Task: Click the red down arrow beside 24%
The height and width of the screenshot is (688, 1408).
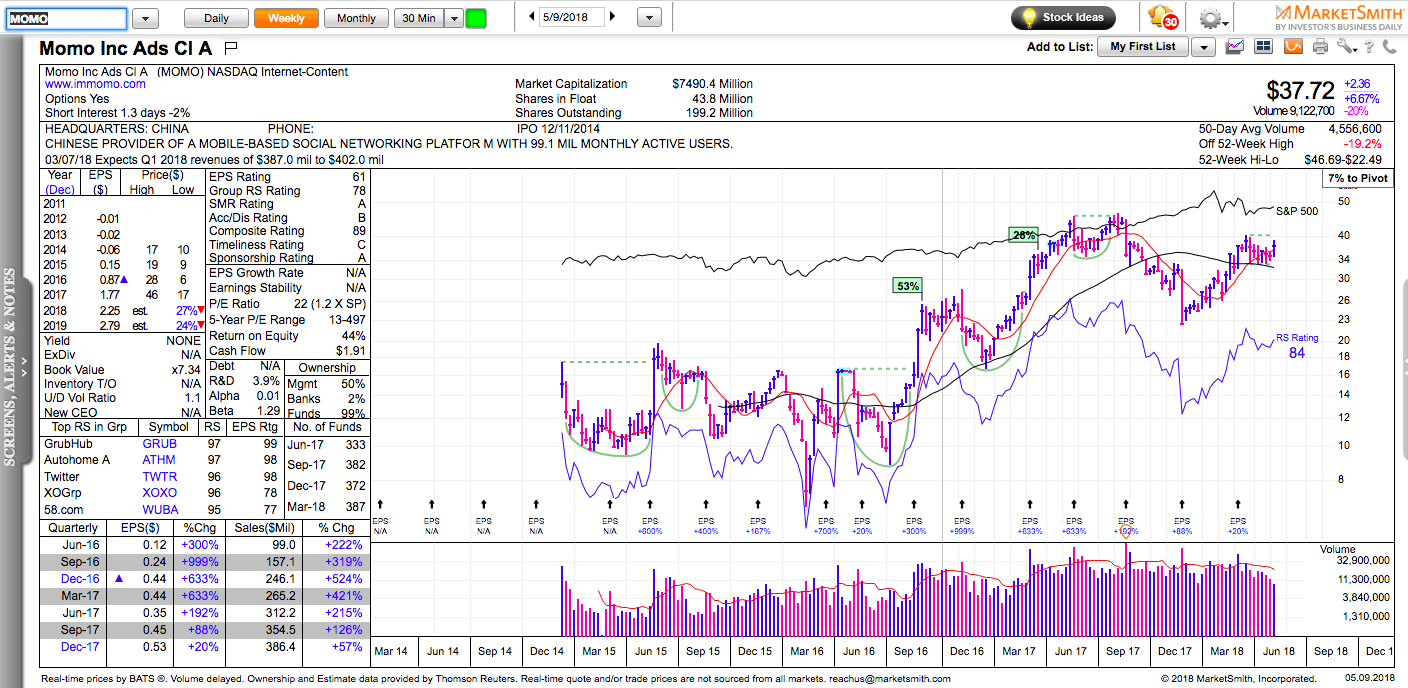Action: [x=201, y=325]
